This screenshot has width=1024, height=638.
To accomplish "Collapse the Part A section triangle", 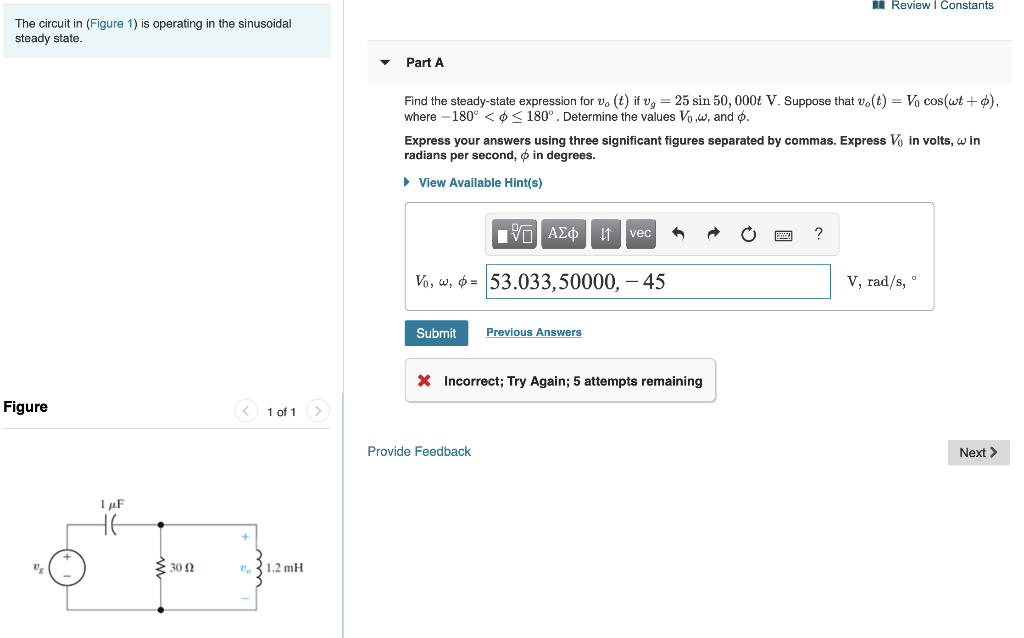I will (385, 63).
